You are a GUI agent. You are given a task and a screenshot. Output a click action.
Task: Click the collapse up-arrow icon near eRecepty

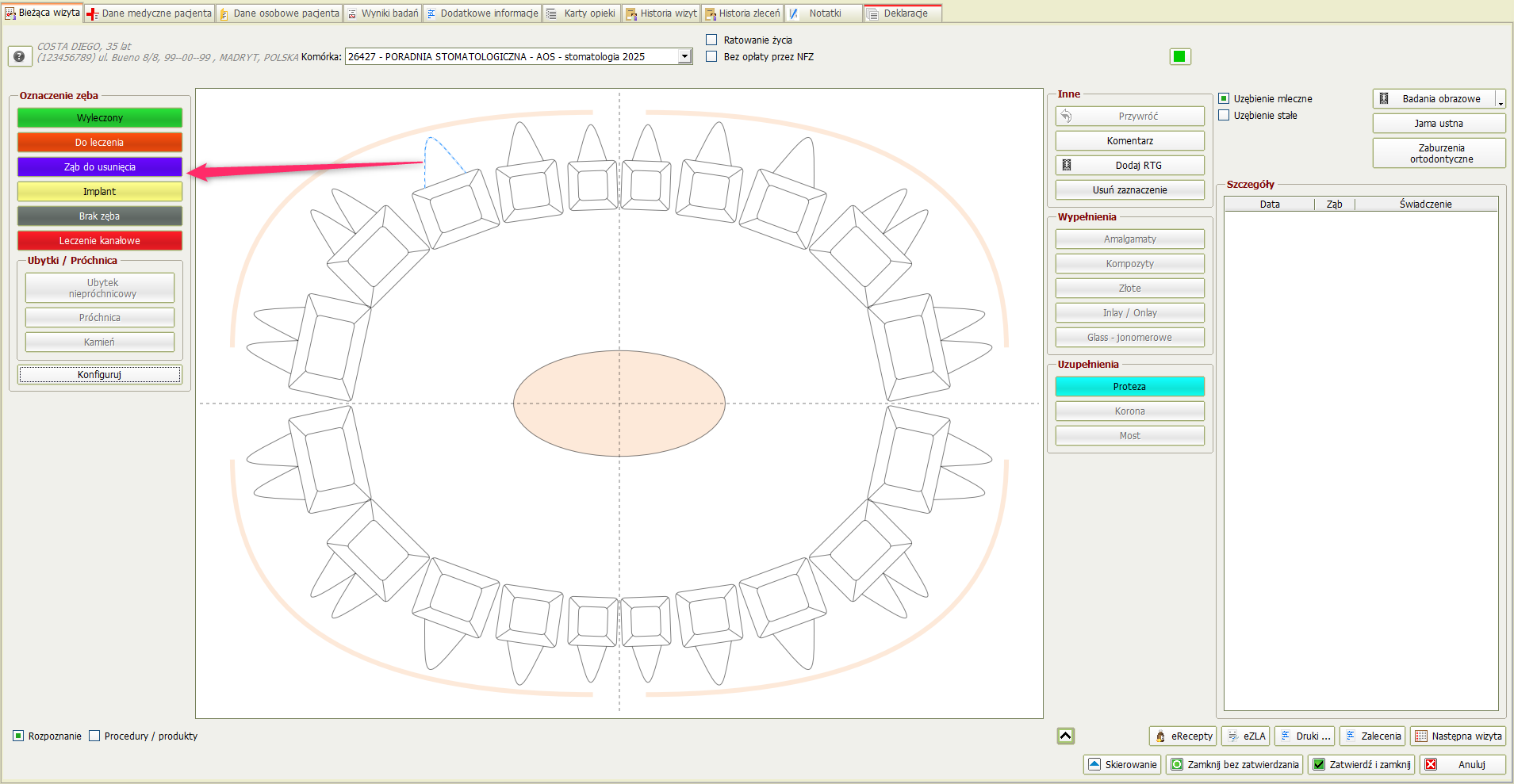point(1065,736)
